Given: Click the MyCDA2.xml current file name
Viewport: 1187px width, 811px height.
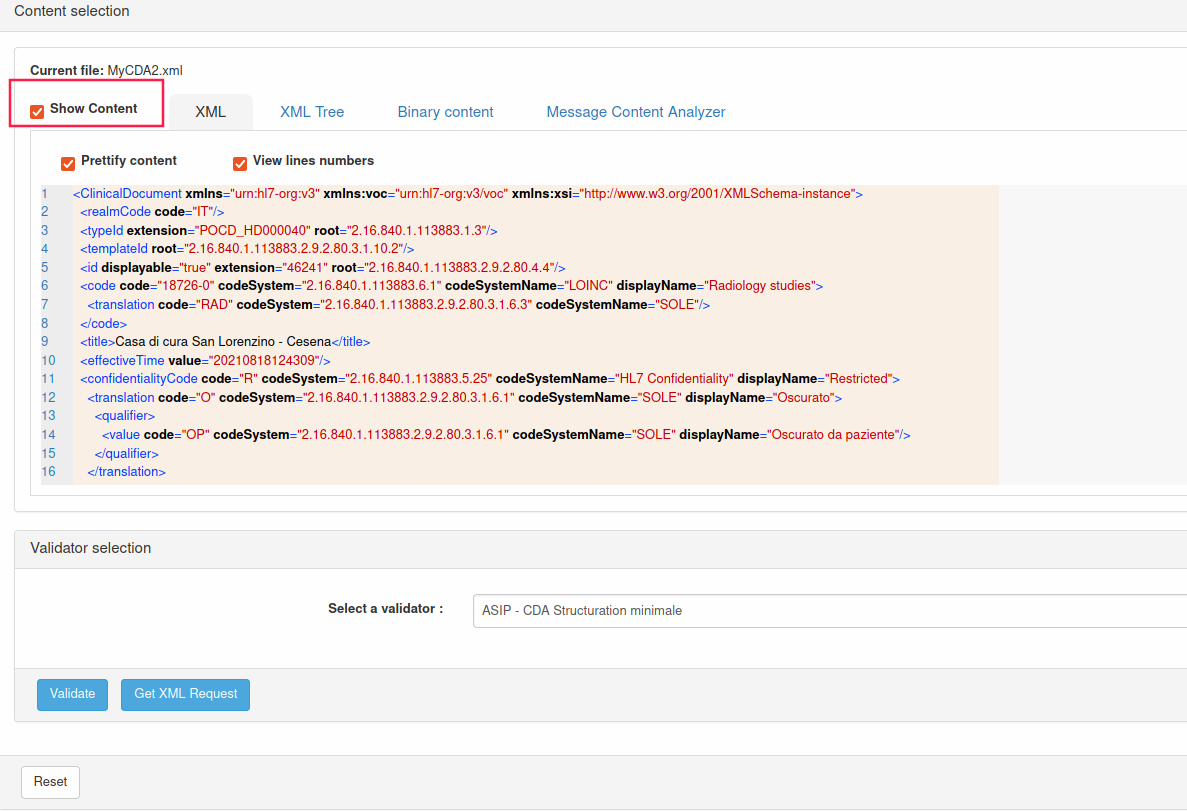Looking at the screenshot, I should pyautogui.click(x=145, y=71).
